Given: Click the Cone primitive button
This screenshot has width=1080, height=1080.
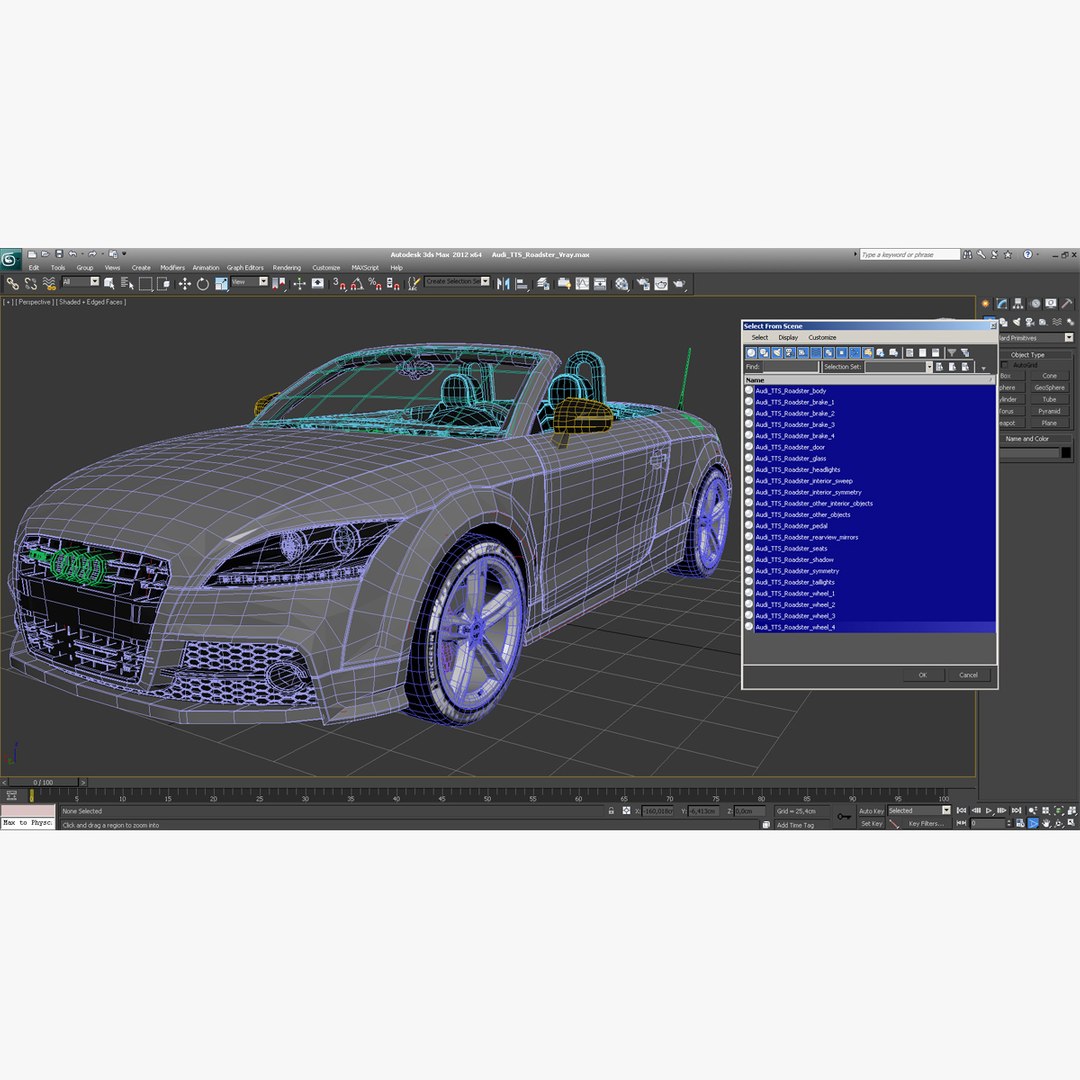Looking at the screenshot, I should [x=1050, y=376].
